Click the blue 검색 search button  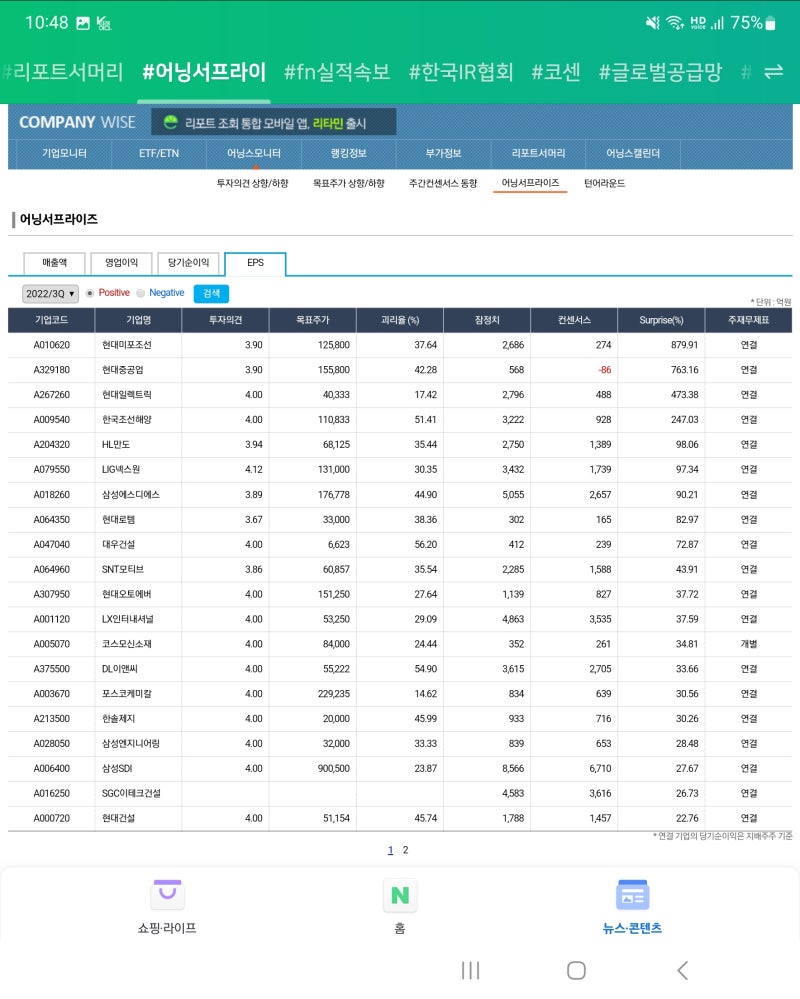point(211,293)
